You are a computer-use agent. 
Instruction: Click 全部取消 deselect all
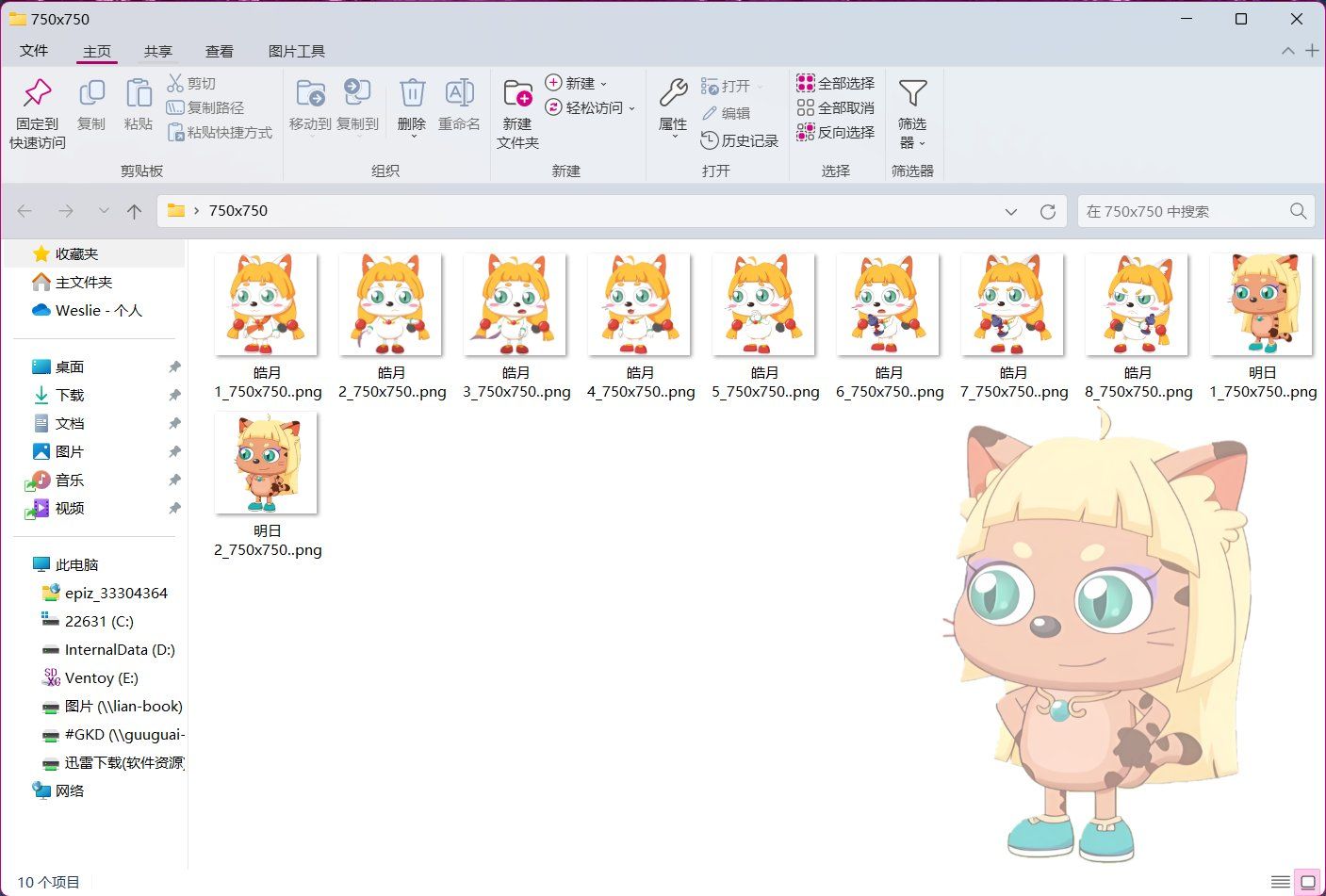coord(836,107)
